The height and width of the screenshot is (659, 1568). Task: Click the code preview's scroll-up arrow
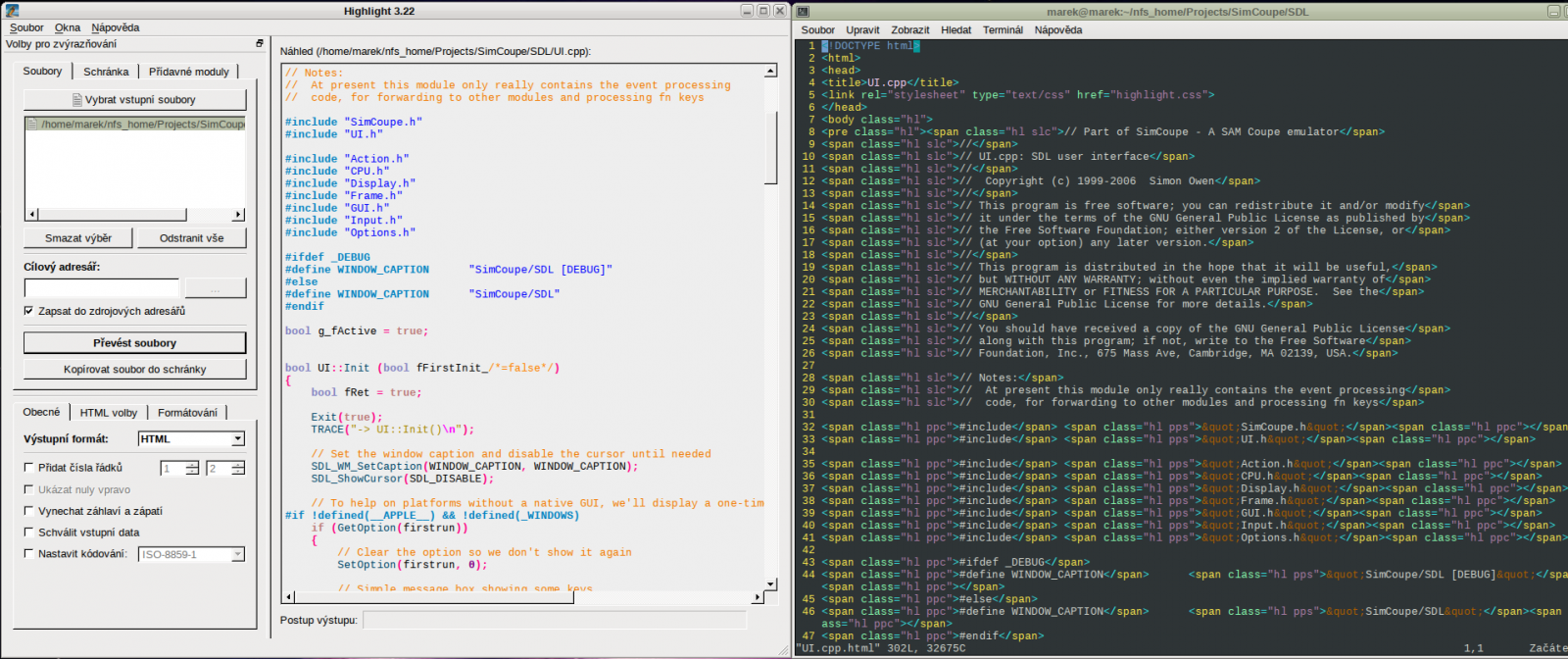pos(770,71)
